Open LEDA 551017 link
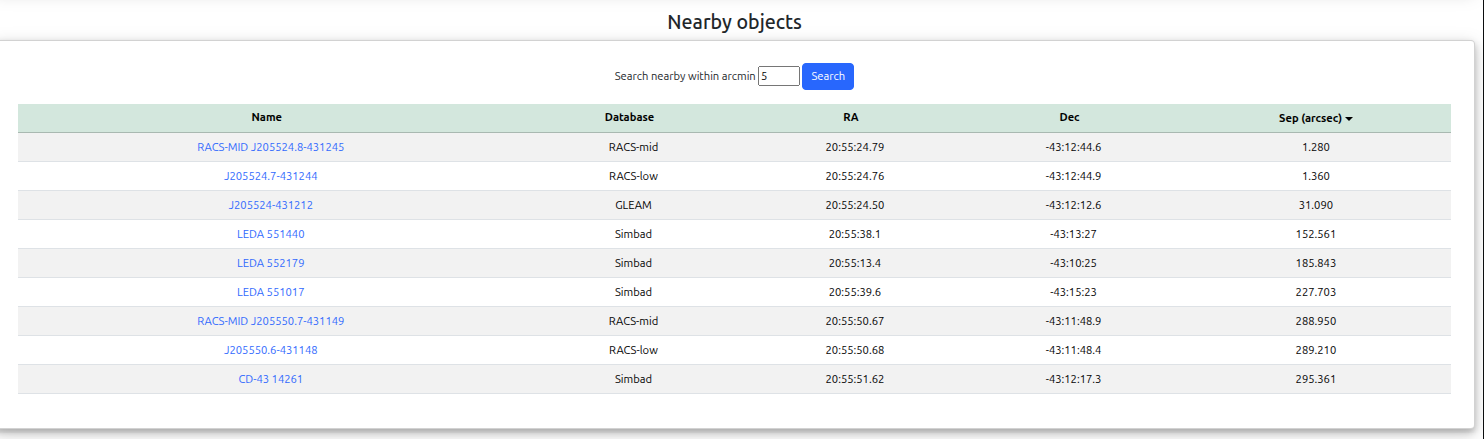Image resolution: width=1484 pixels, height=439 pixels. coord(271,292)
